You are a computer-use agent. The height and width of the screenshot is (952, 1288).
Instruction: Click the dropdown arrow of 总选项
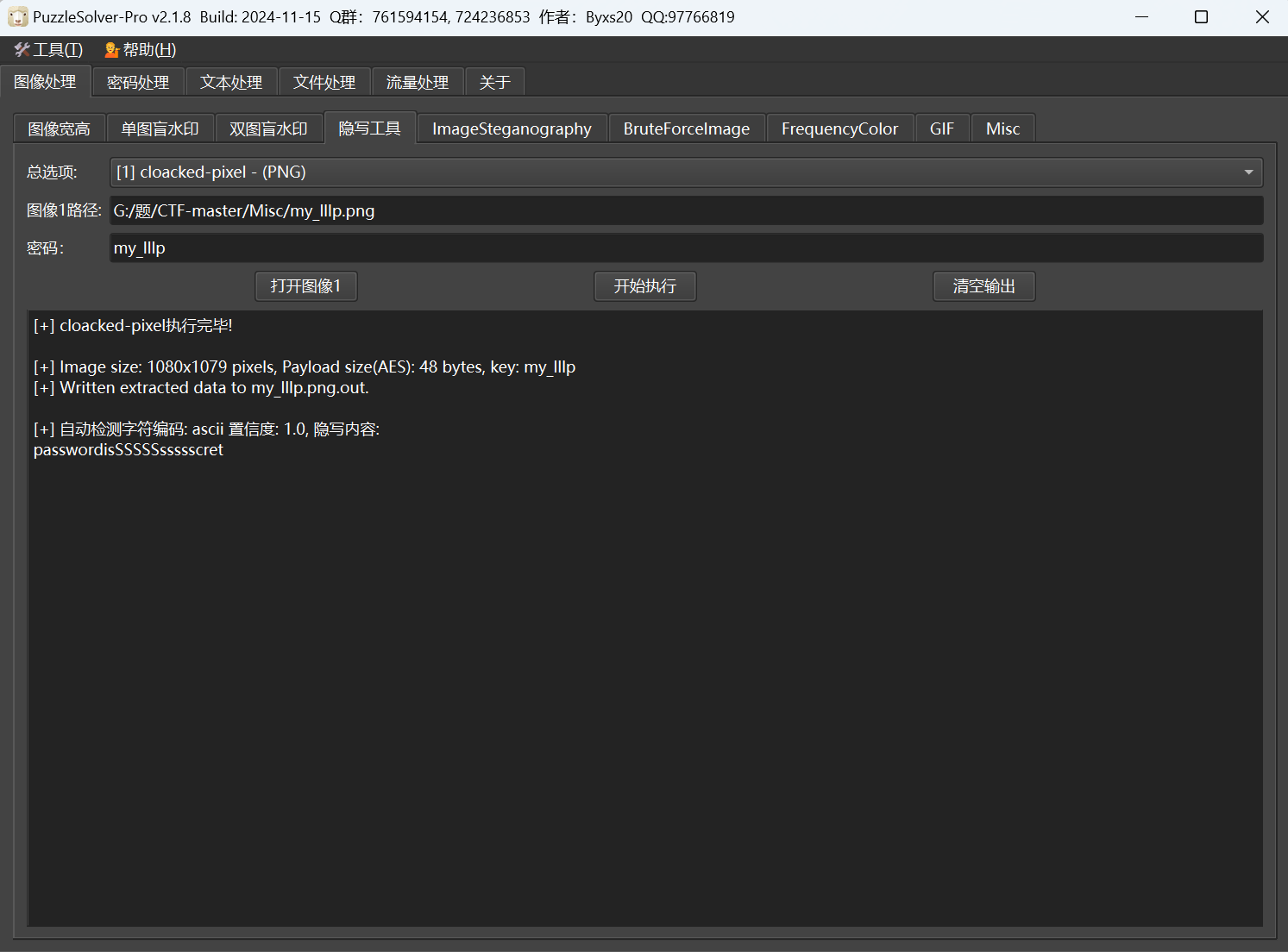pos(1248,172)
